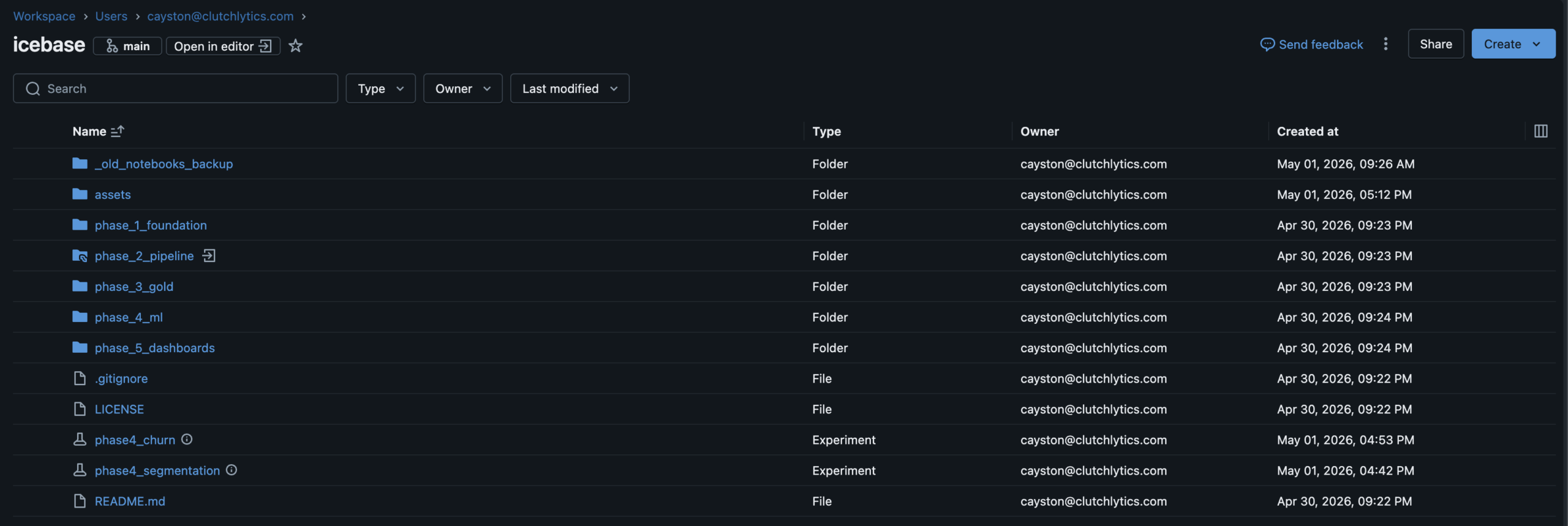
Task: Open the Create dropdown arrow
Action: (1536, 44)
